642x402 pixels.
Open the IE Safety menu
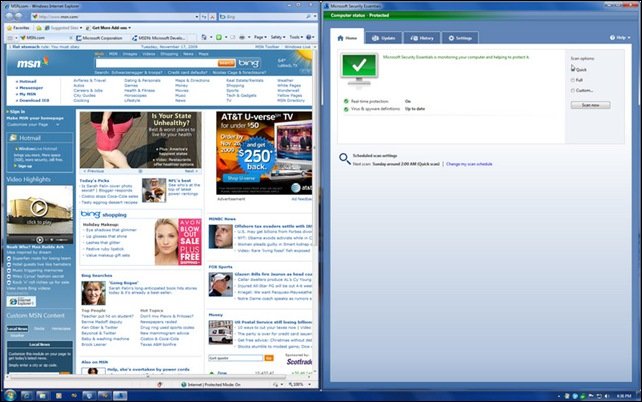pos(278,37)
